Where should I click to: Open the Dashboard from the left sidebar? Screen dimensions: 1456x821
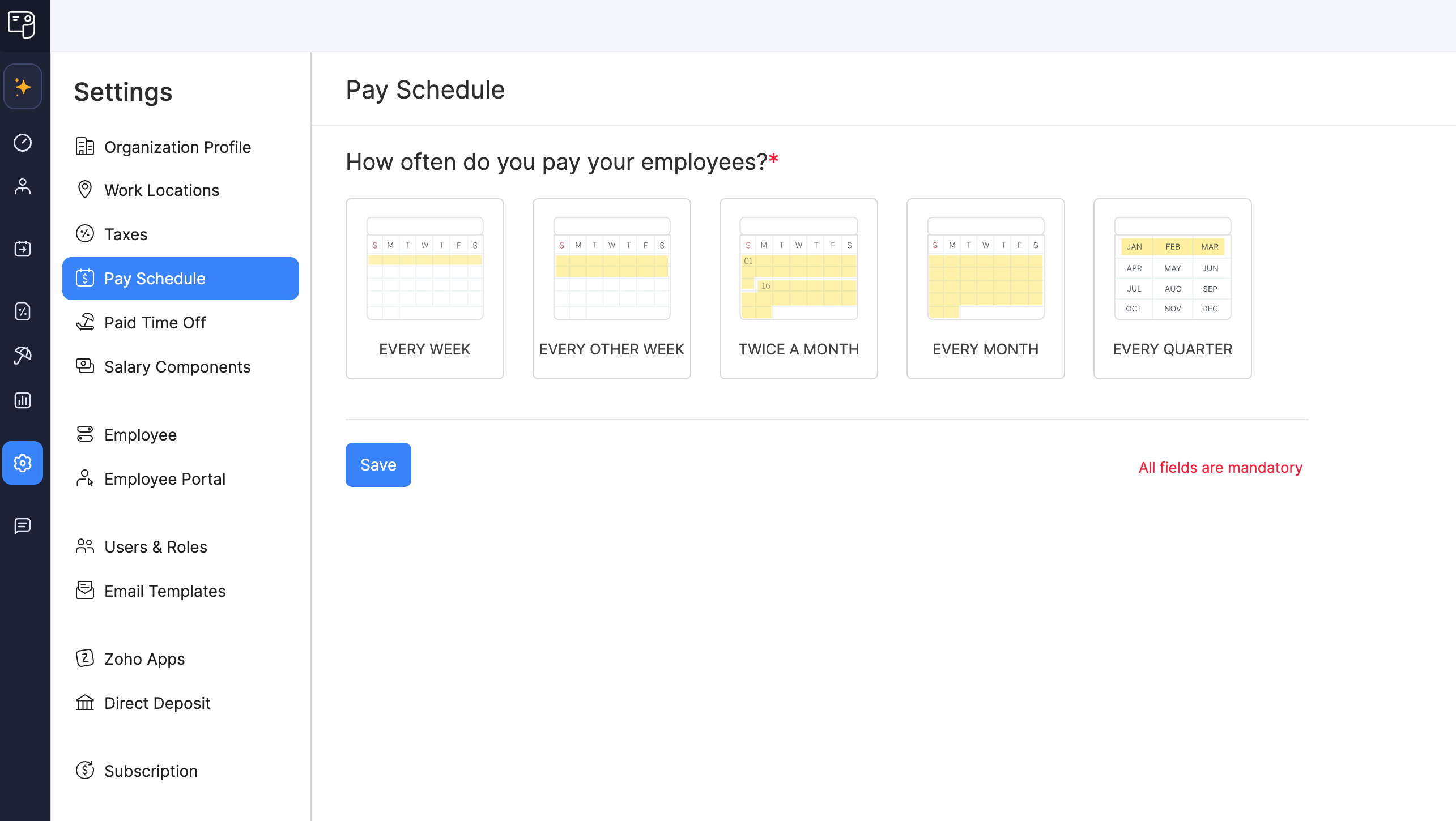(x=23, y=143)
